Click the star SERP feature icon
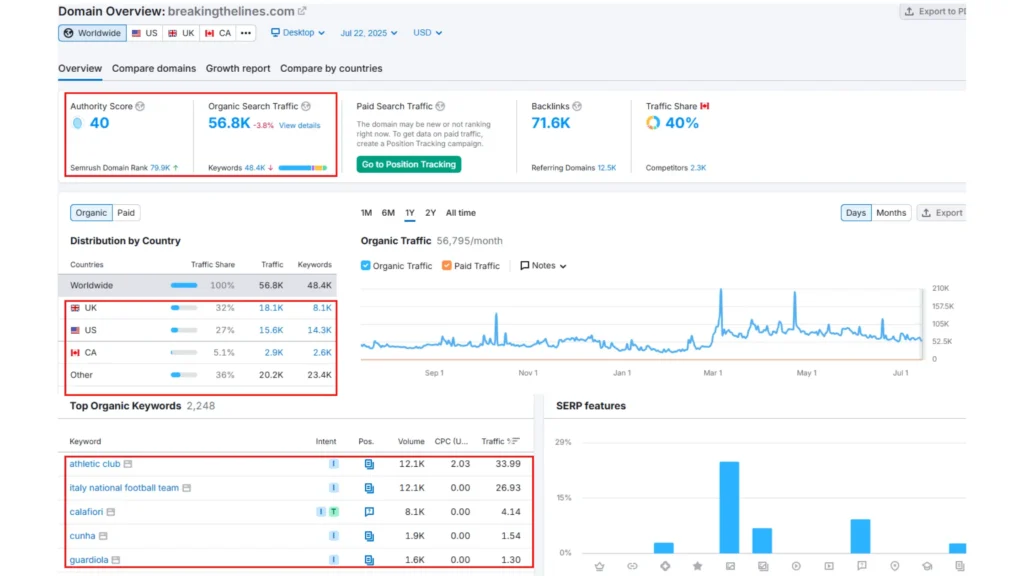Screen dimensions: 1024x576 (x=697, y=566)
